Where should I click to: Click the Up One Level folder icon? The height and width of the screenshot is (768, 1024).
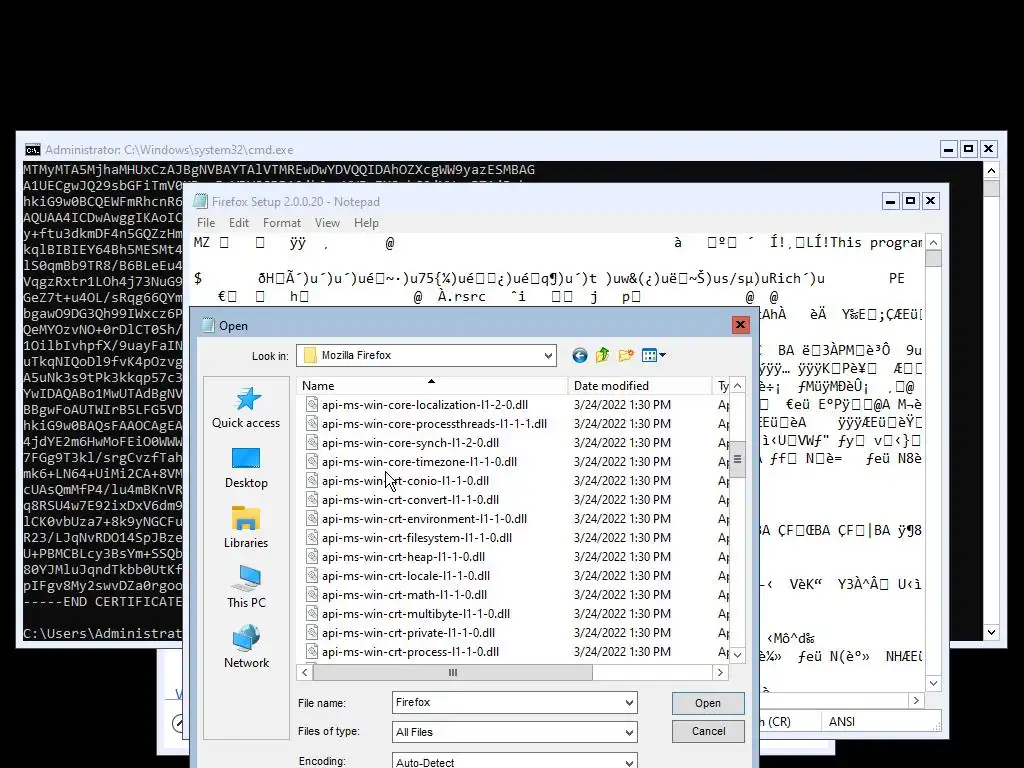point(602,355)
